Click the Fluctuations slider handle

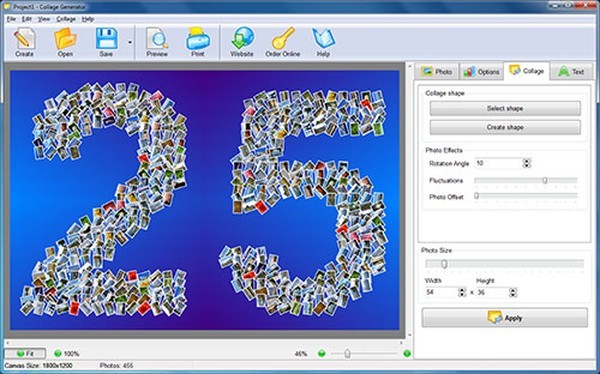[545, 180]
